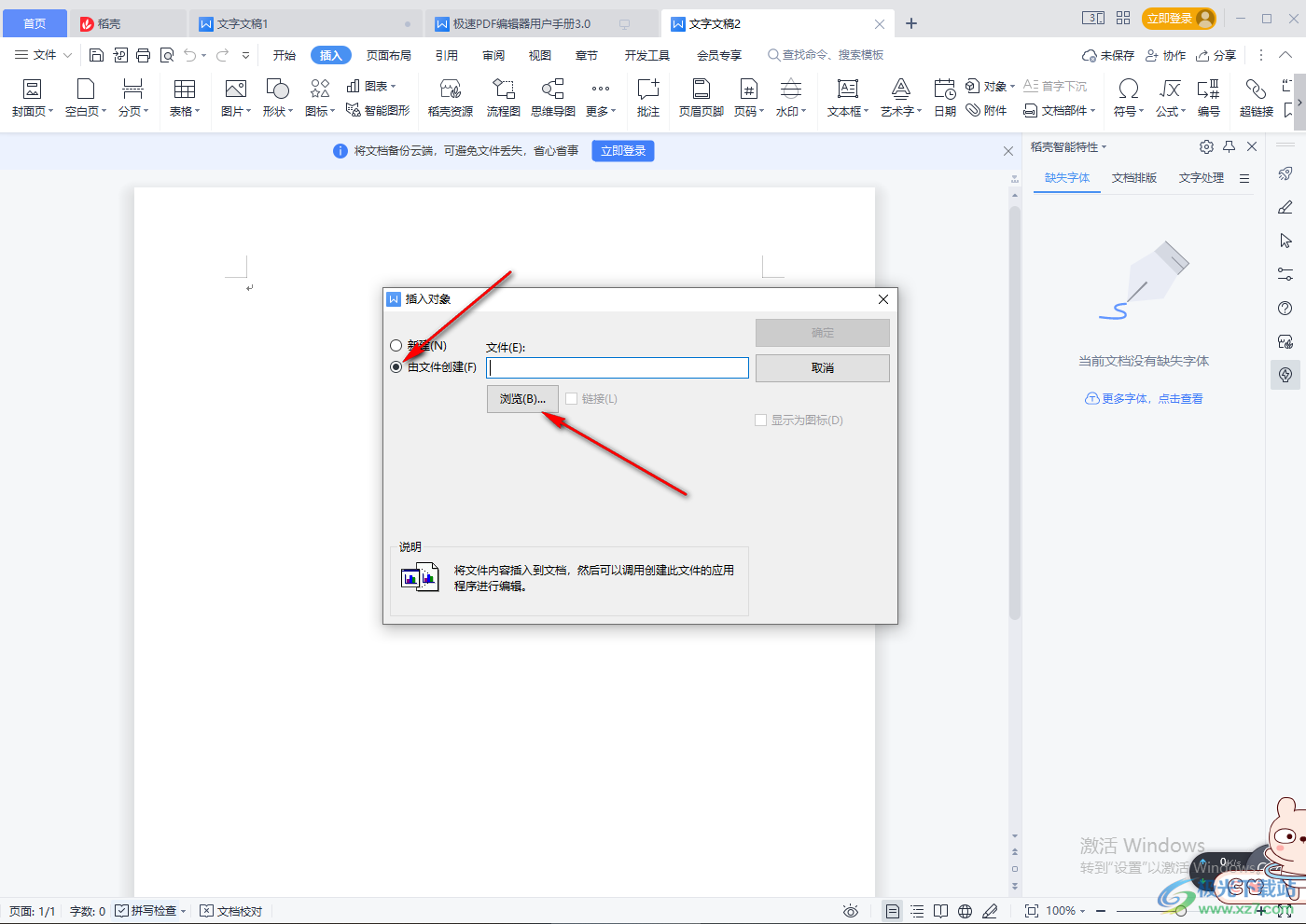Insert a 流程图 flowchart

(x=503, y=98)
